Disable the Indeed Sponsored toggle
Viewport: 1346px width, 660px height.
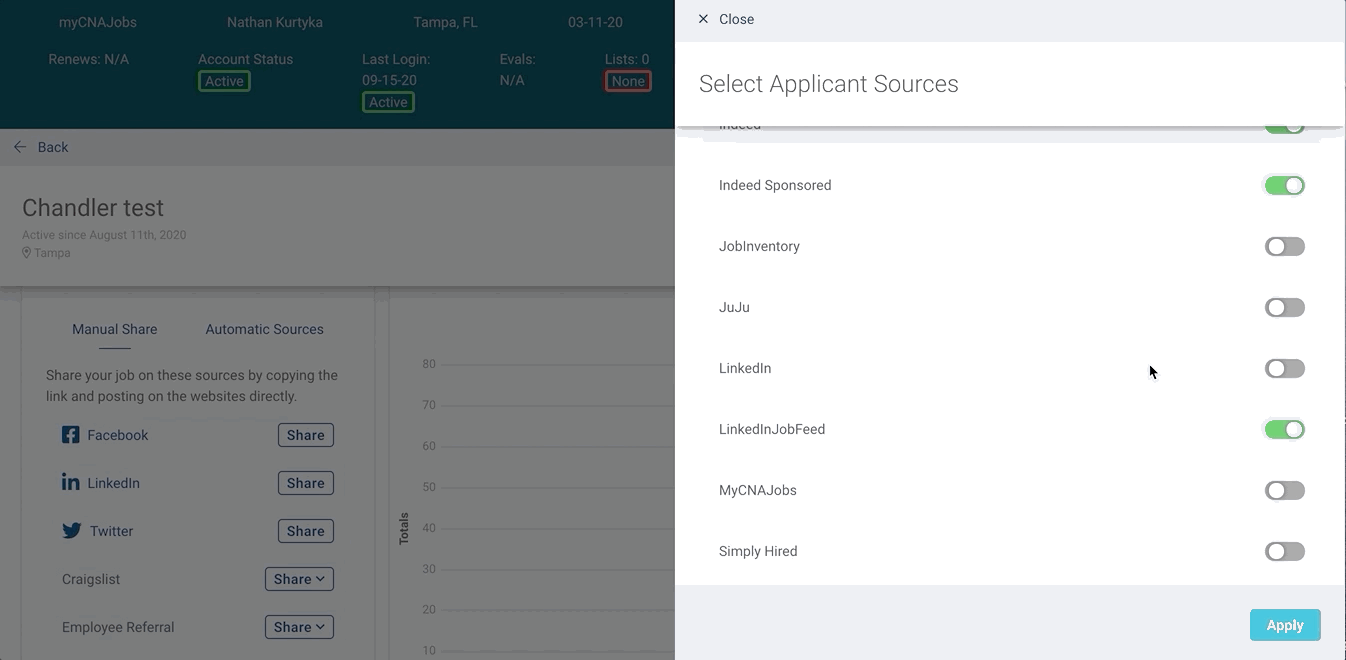click(x=1284, y=186)
